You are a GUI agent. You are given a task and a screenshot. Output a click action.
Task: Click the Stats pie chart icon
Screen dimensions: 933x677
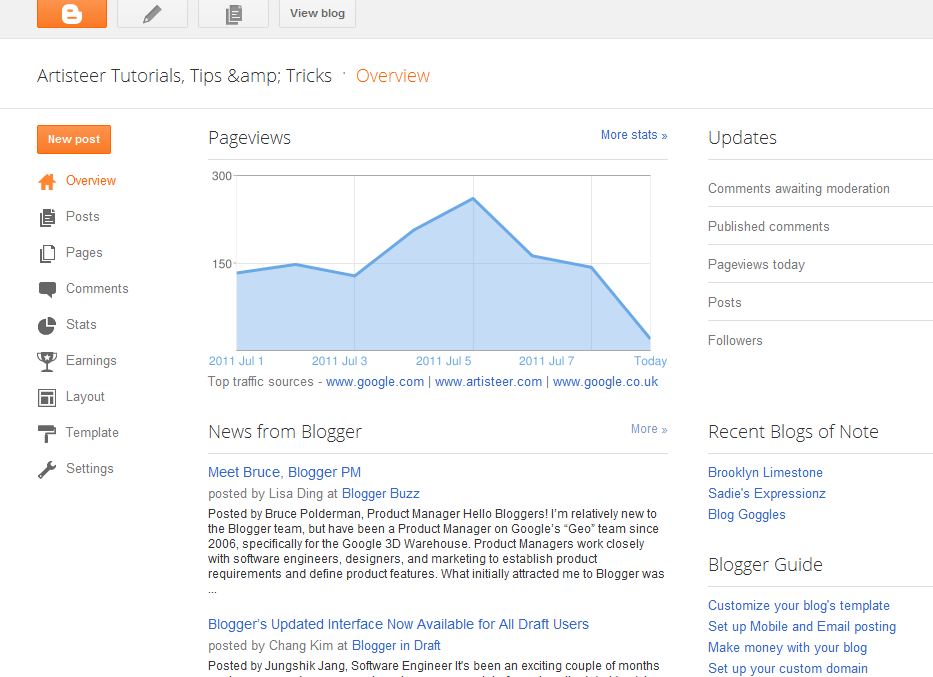tap(47, 325)
